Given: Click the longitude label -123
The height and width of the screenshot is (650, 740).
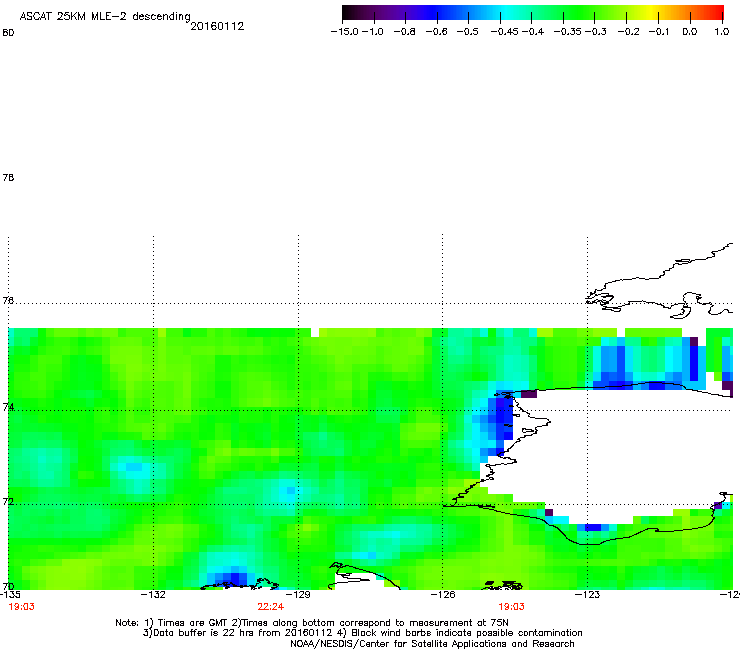Looking at the screenshot, I should 587,594.
